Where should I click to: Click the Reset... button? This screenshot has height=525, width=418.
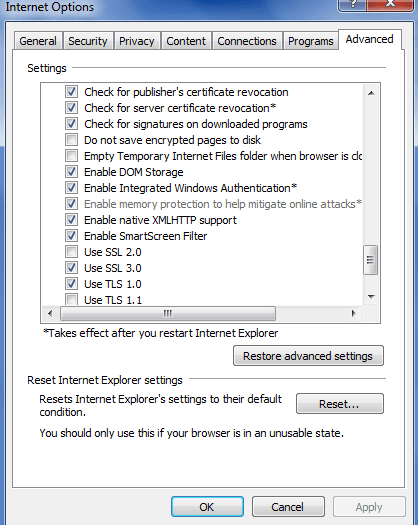coord(340,404)
